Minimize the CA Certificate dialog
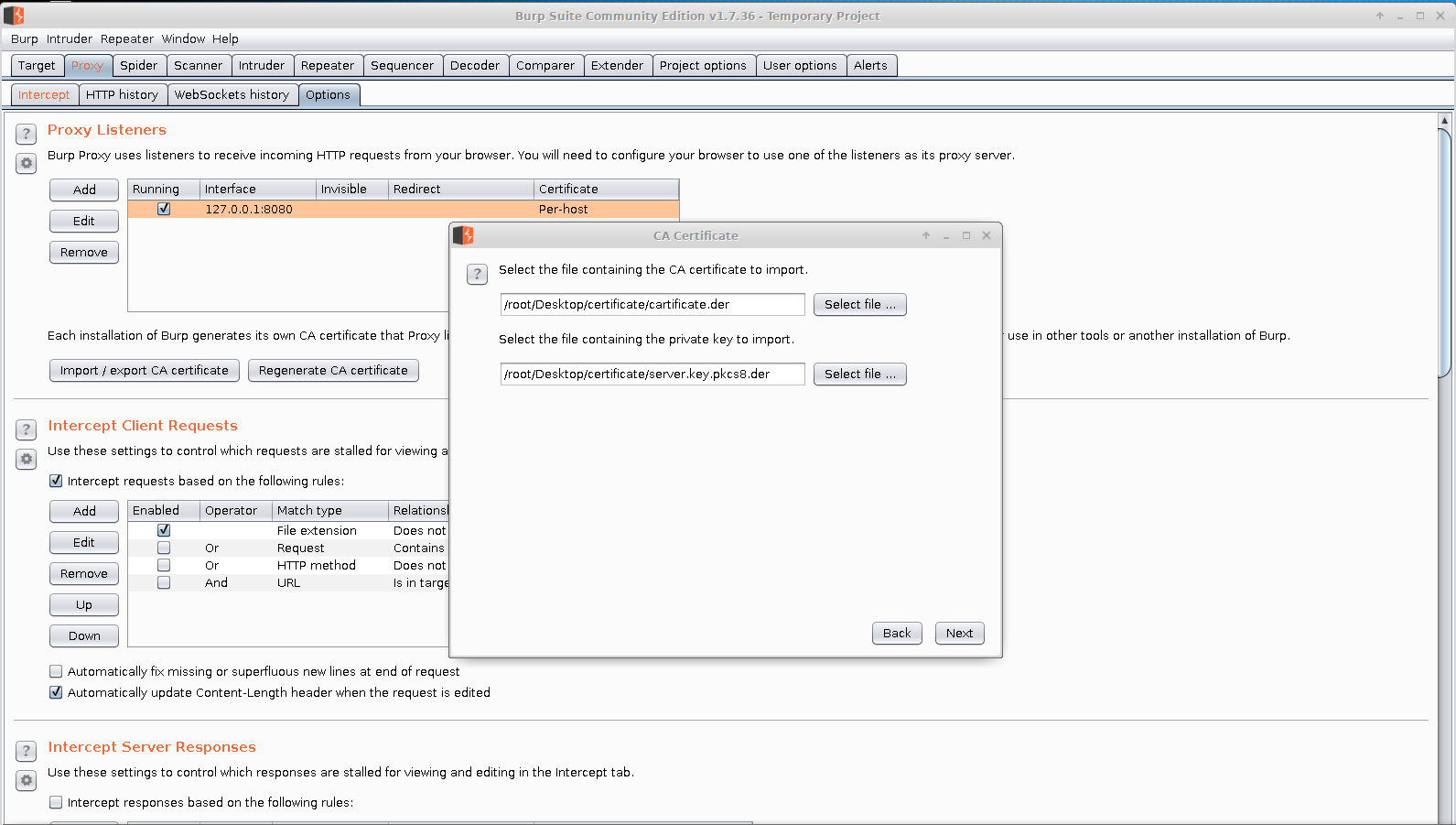This screenshot has width=1456, height=825. point(946,235)
